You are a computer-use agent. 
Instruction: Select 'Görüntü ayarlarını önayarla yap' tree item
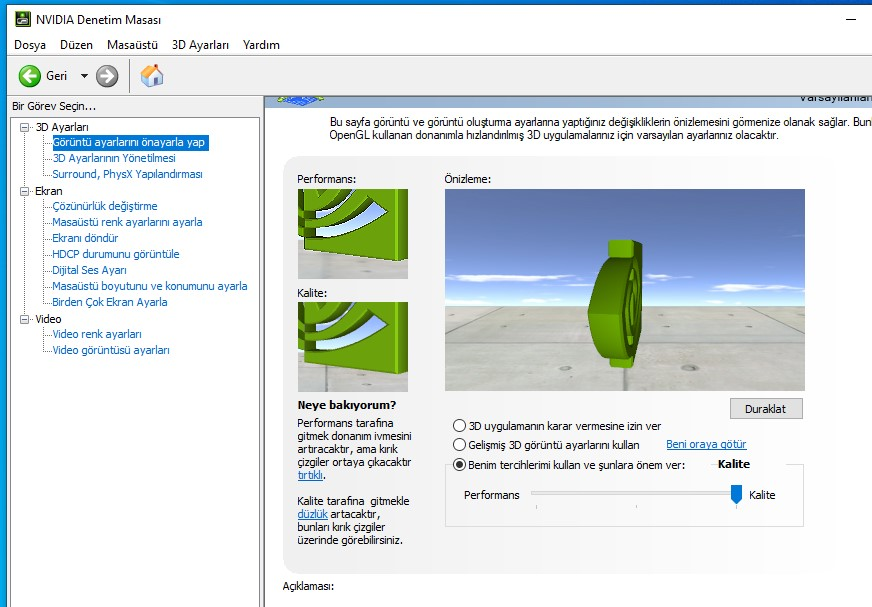(x=129, y=142)
